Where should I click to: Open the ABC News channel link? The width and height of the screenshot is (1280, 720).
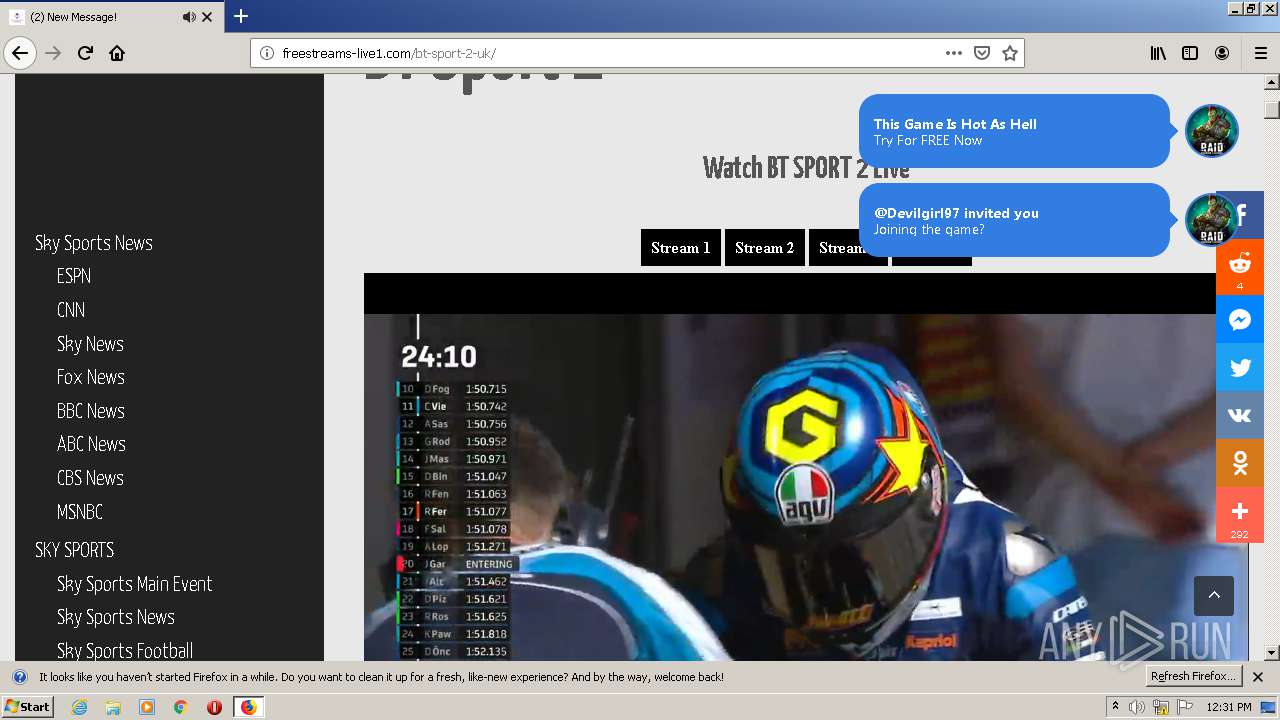tap(91, 444)
